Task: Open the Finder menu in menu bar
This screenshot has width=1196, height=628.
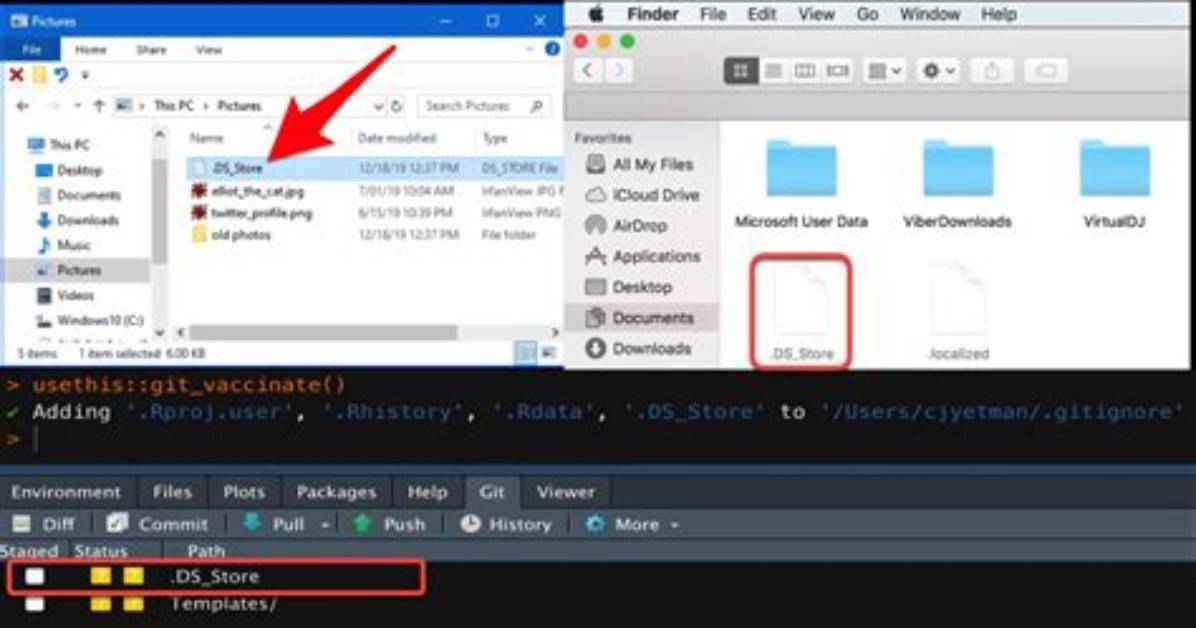Action: point(653,14)
